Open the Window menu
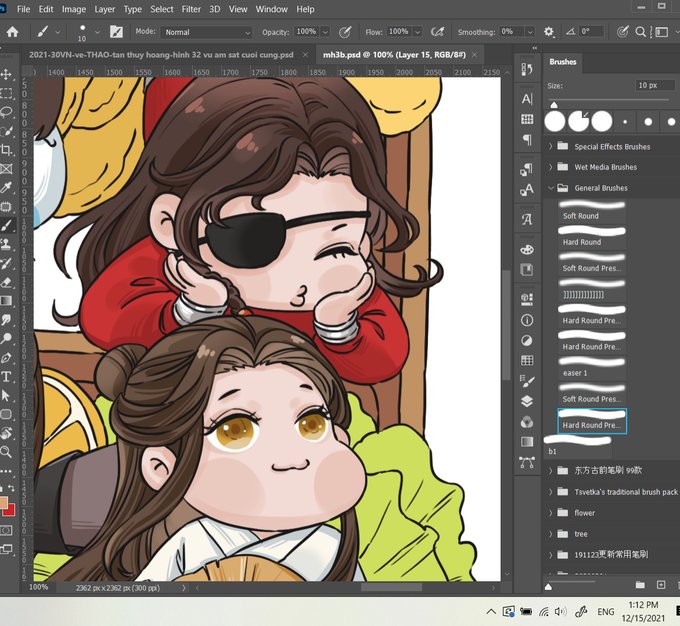The height and width of the screenshot is (626, 680). coord(271,9)
